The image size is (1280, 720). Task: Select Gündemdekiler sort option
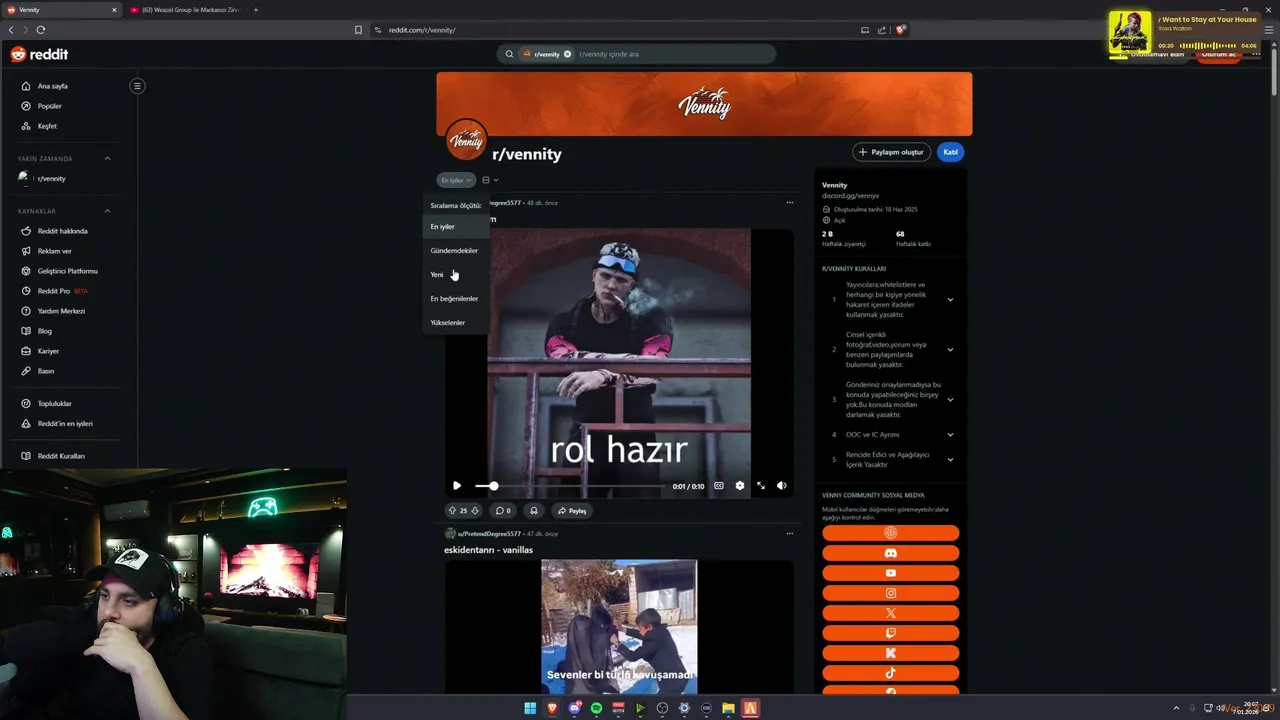(454, 251)
